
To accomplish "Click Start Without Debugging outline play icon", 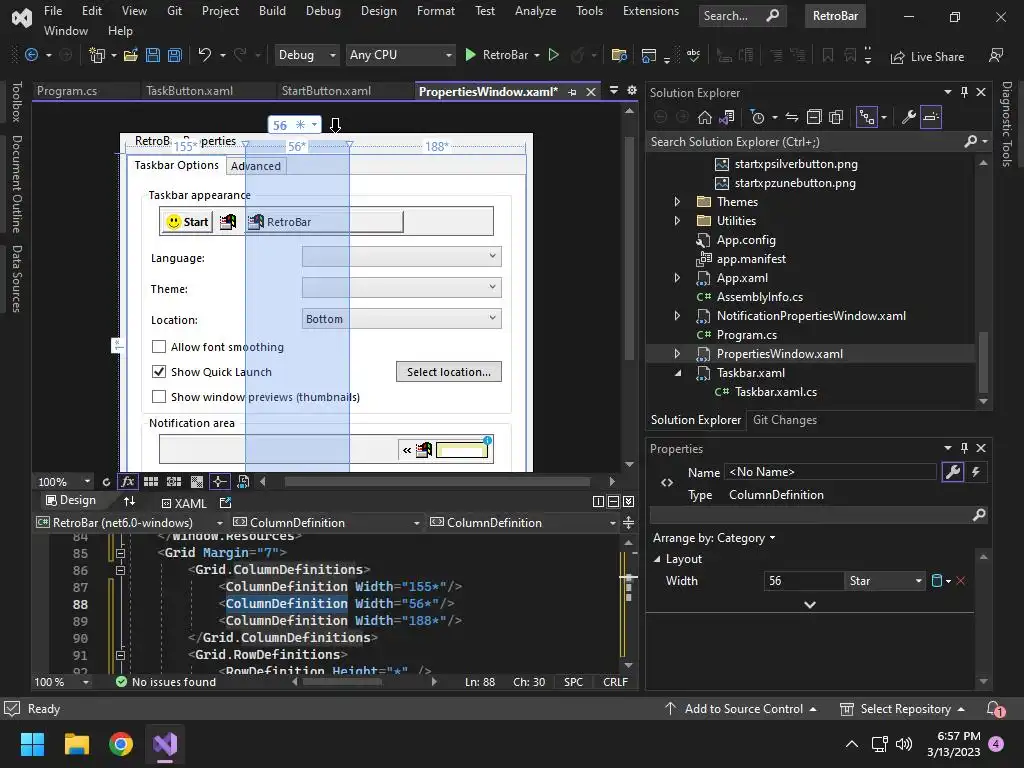I will [x=554, y=55].
